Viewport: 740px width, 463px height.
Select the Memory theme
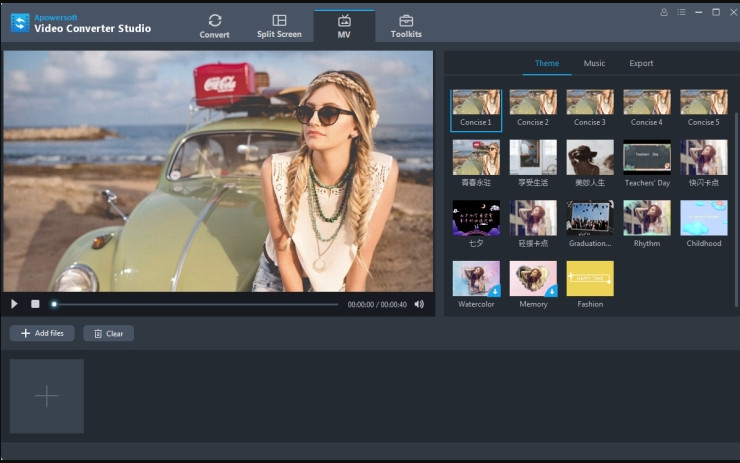[x=533, y=285]
